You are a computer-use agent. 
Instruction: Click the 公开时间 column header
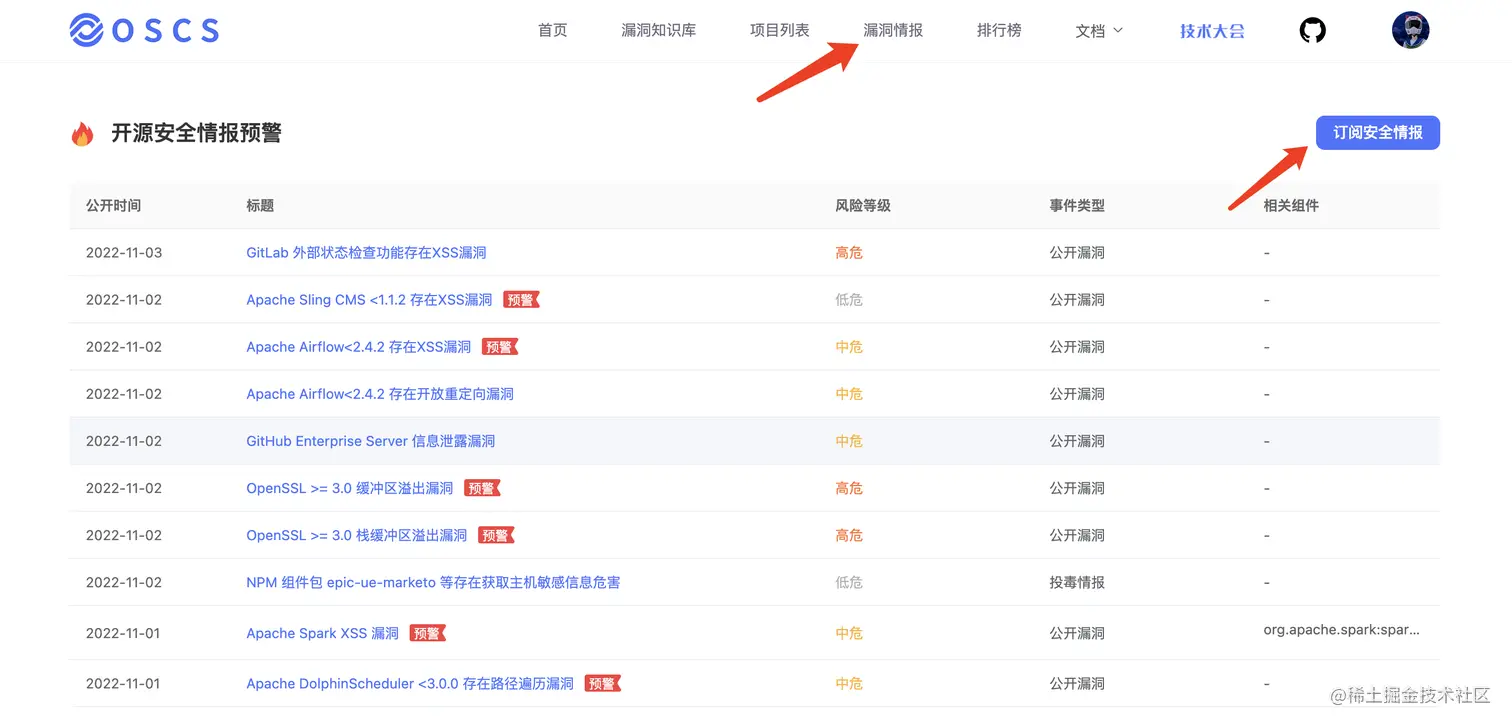pyautogui.click(x=113, y=205)
